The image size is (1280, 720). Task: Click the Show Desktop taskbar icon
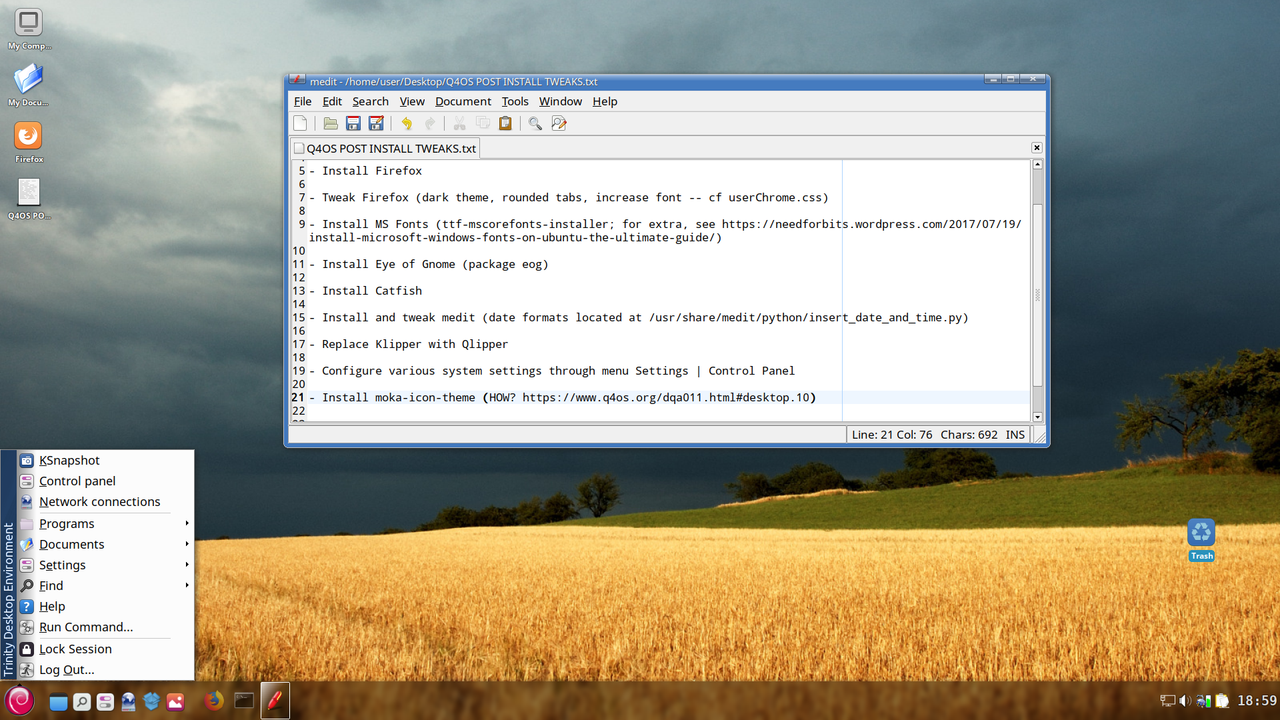(x=59, y=702)
